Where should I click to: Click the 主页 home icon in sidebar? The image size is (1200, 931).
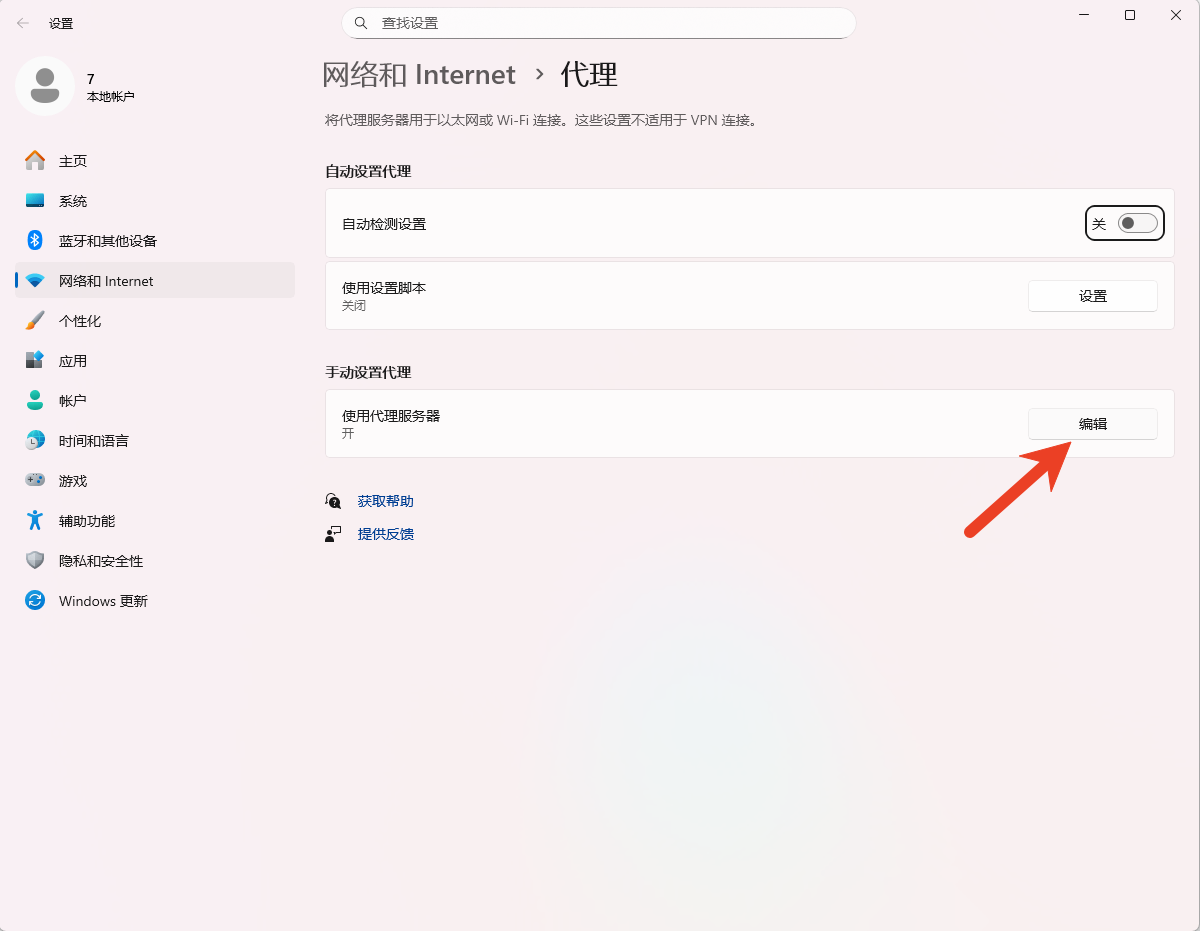[35, 161]
